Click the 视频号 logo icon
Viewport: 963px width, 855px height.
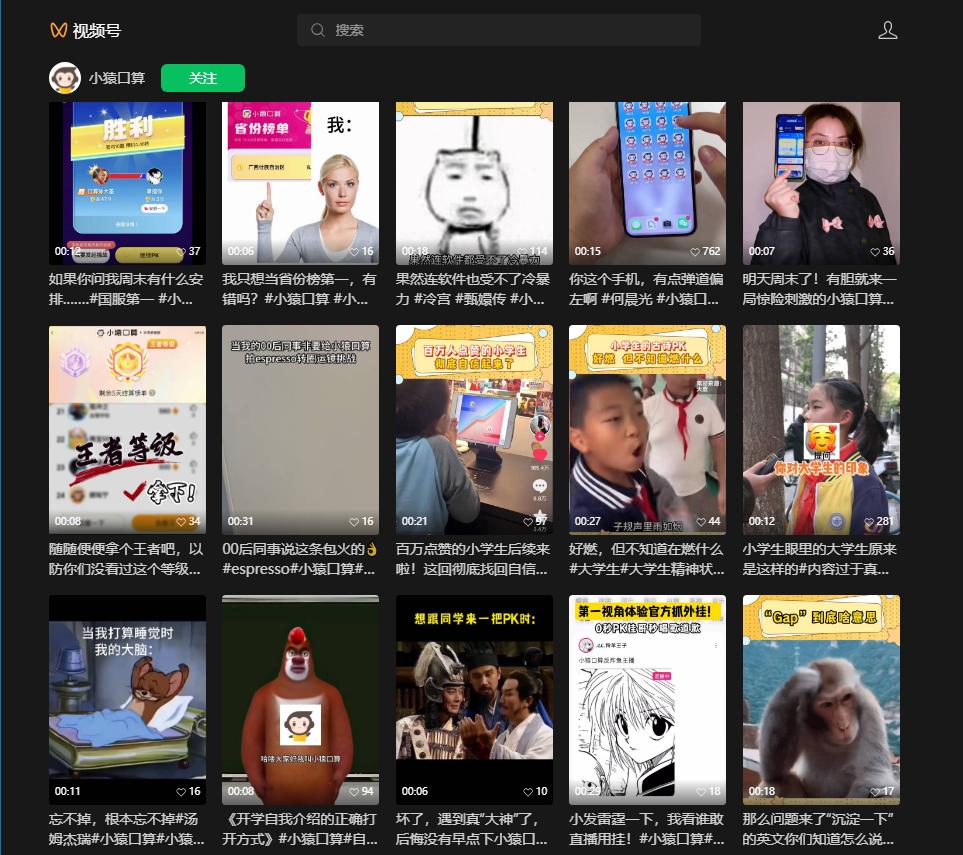click(58, 30)
